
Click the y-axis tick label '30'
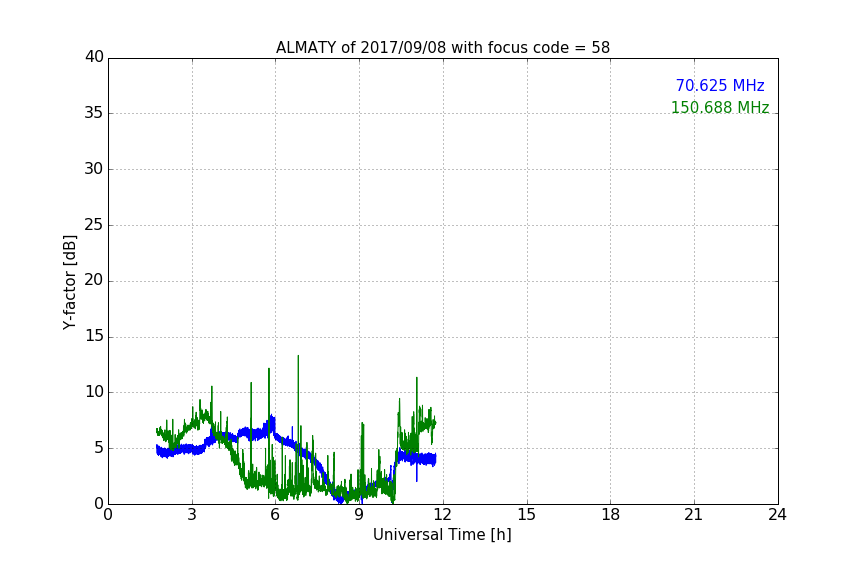point(94,169)
